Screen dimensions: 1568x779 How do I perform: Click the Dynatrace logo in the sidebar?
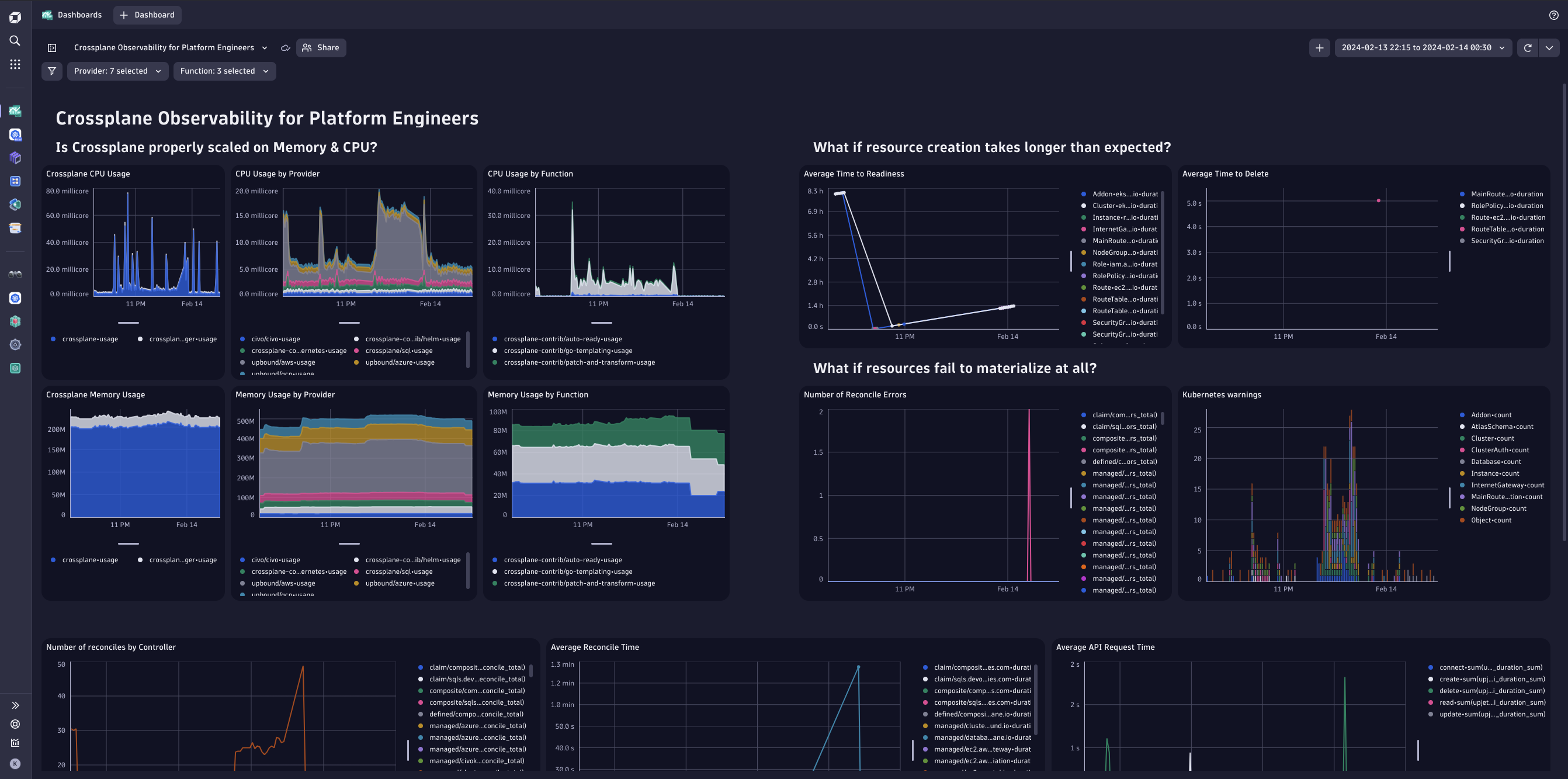click(15, 18)
